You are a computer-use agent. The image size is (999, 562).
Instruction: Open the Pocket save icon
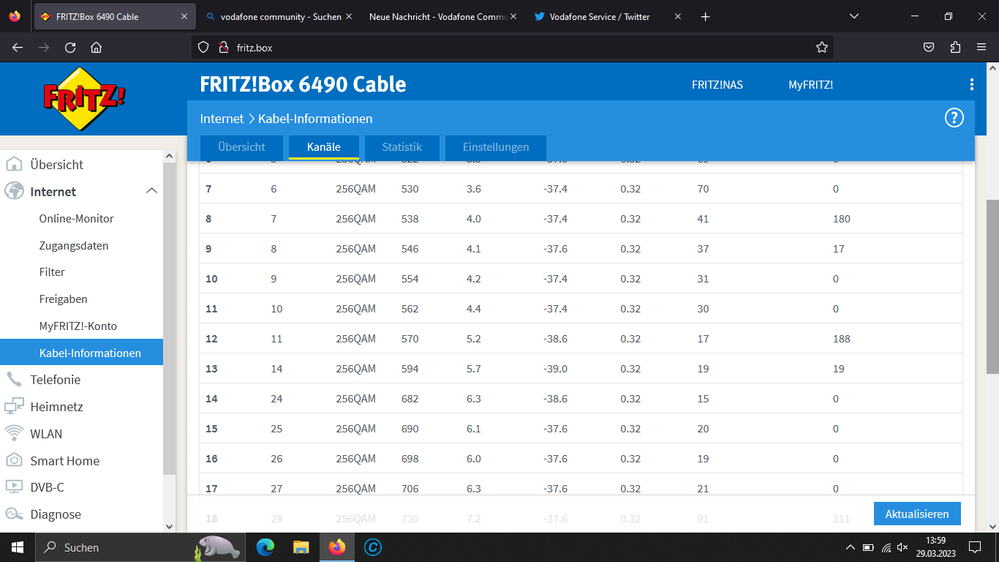pyautogui.click(x=928, y=47)
